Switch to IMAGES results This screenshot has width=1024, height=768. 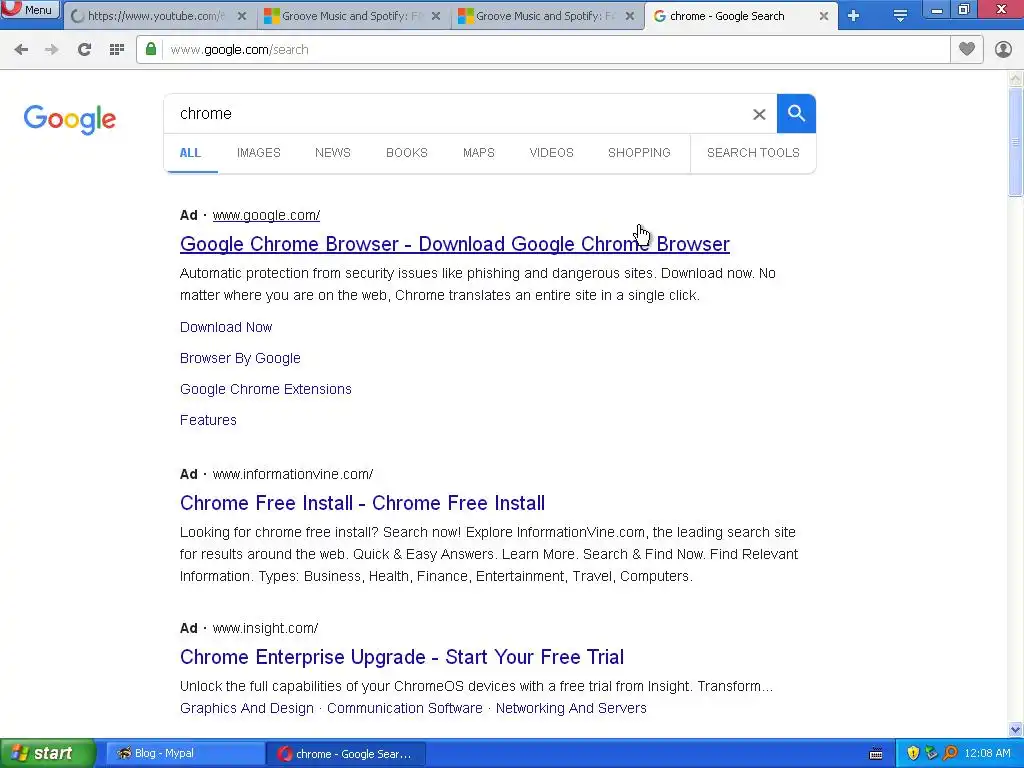click(259, 153)
